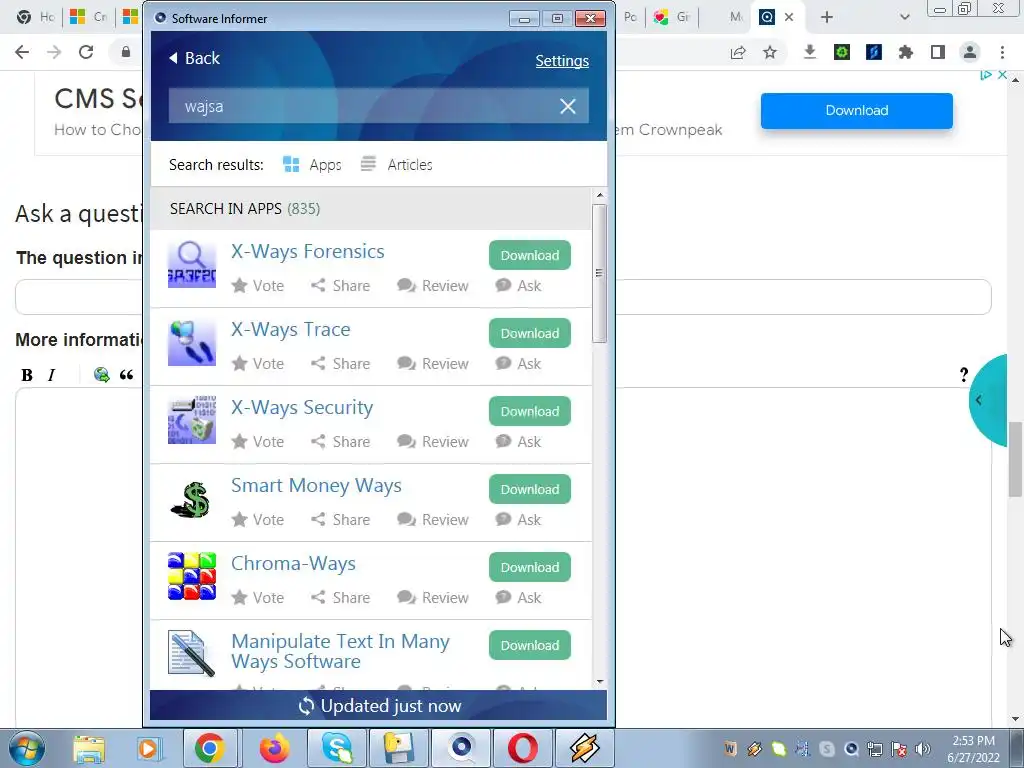The height and width of the screenshot is (768, 1024).
Task: Share Smart Money Ways
Action: pos(340,520)
